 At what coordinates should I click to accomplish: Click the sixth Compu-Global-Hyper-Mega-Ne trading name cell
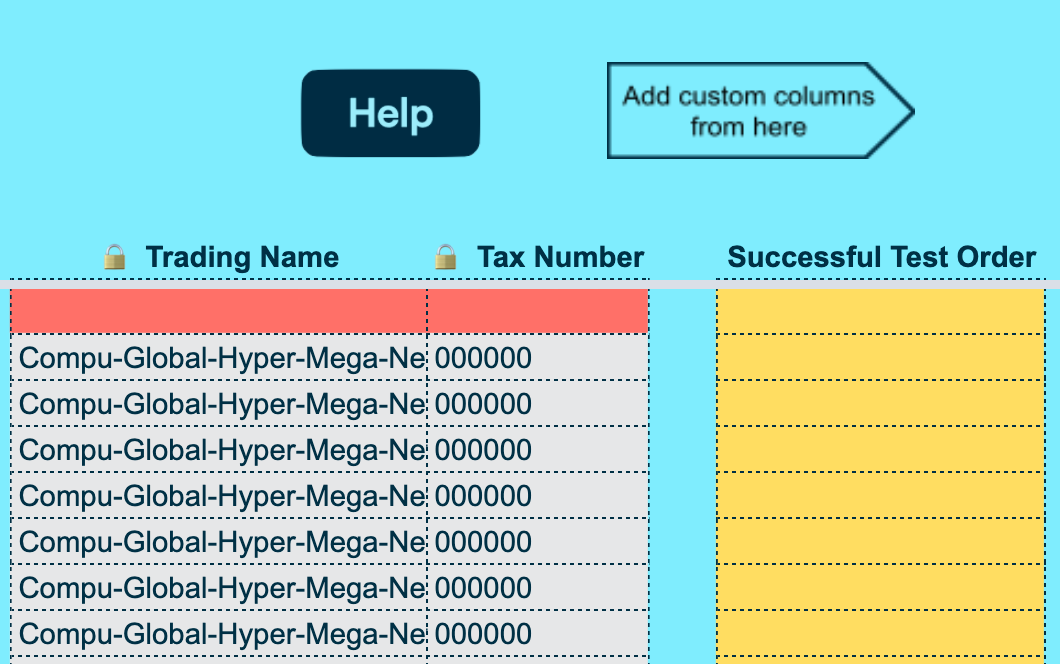(x=218, y=588)
